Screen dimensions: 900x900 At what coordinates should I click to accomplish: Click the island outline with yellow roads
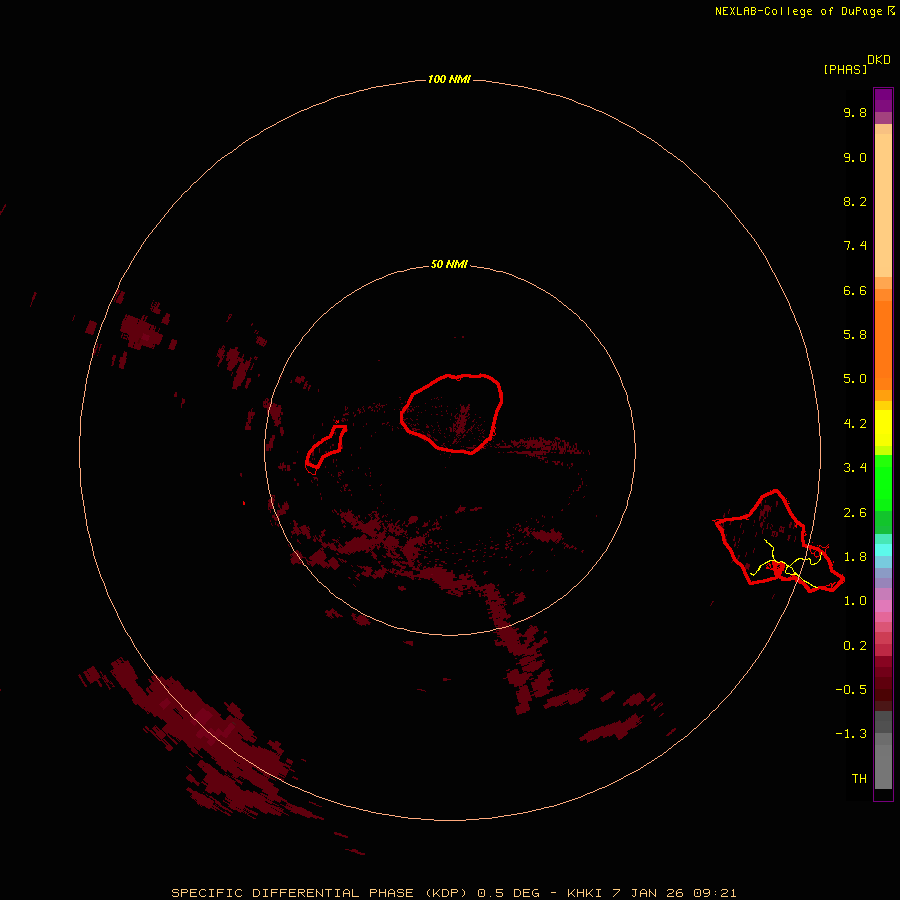(778, 541)
